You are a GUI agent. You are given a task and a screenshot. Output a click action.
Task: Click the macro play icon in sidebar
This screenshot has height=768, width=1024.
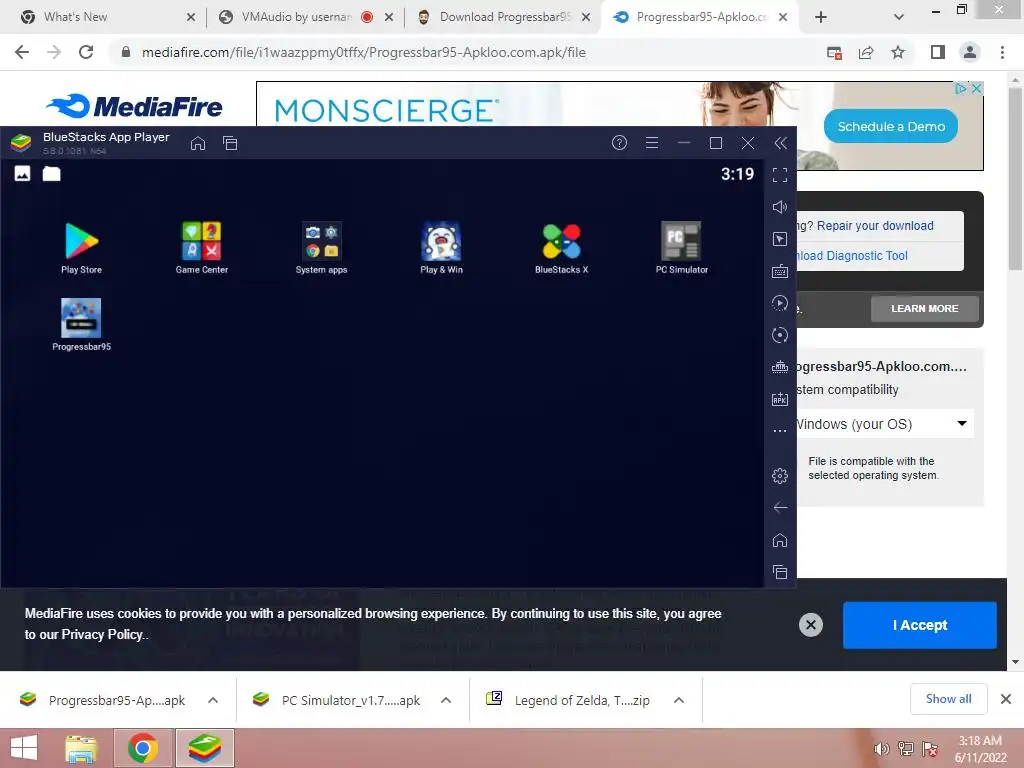coord(780,303)
